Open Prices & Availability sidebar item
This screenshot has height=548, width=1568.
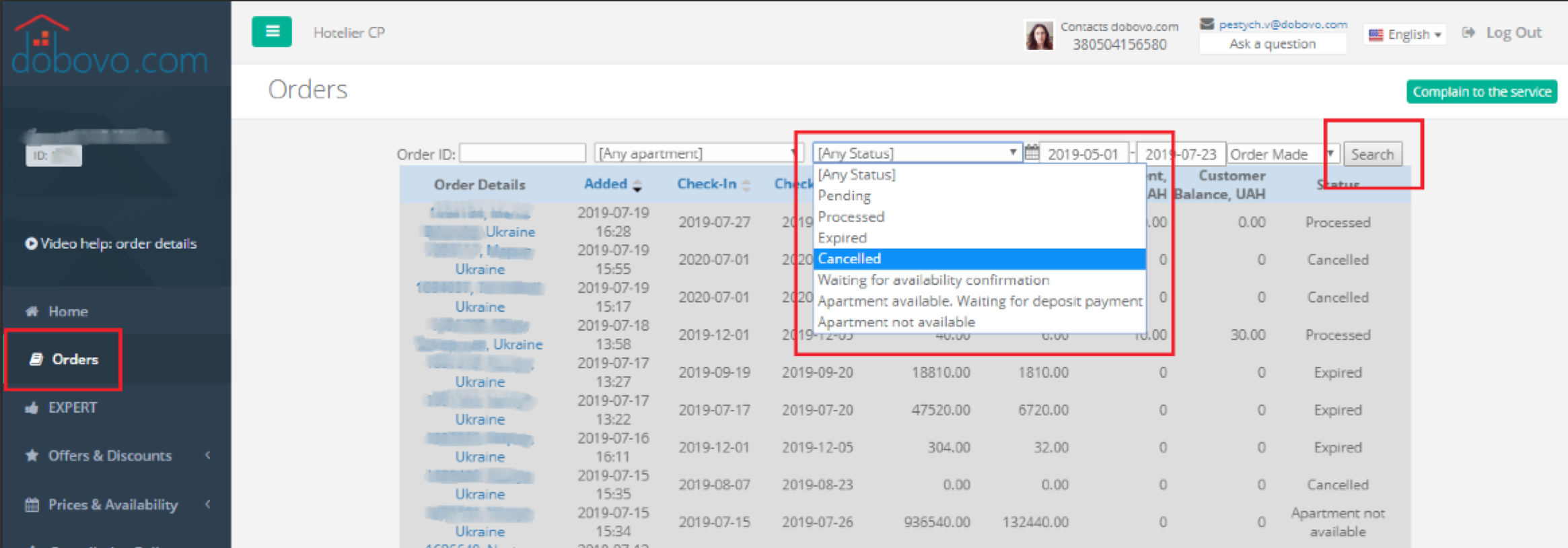(113, 504)
